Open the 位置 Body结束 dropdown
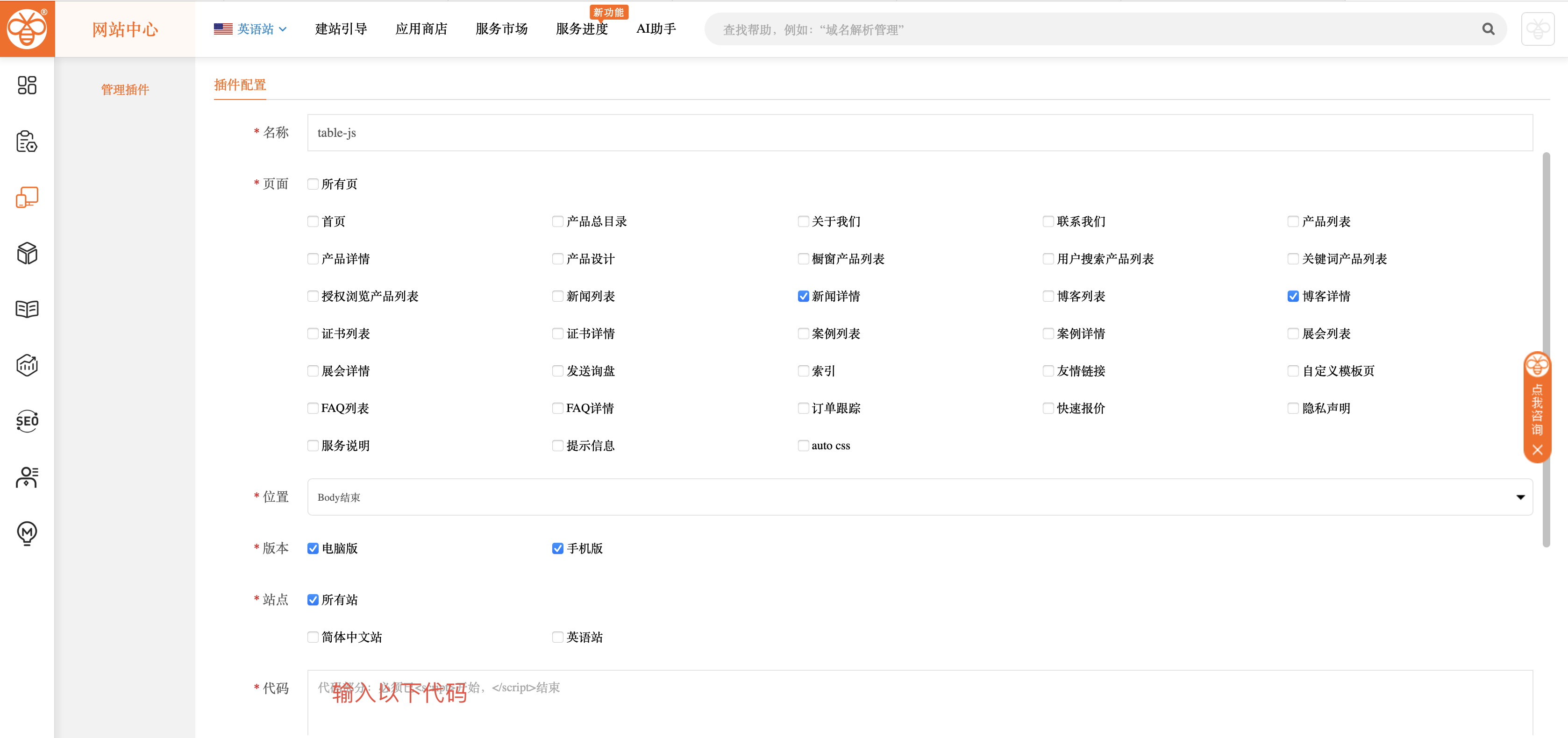The image size is (1568, 738). pyautogui.click(x=920, y=497)
